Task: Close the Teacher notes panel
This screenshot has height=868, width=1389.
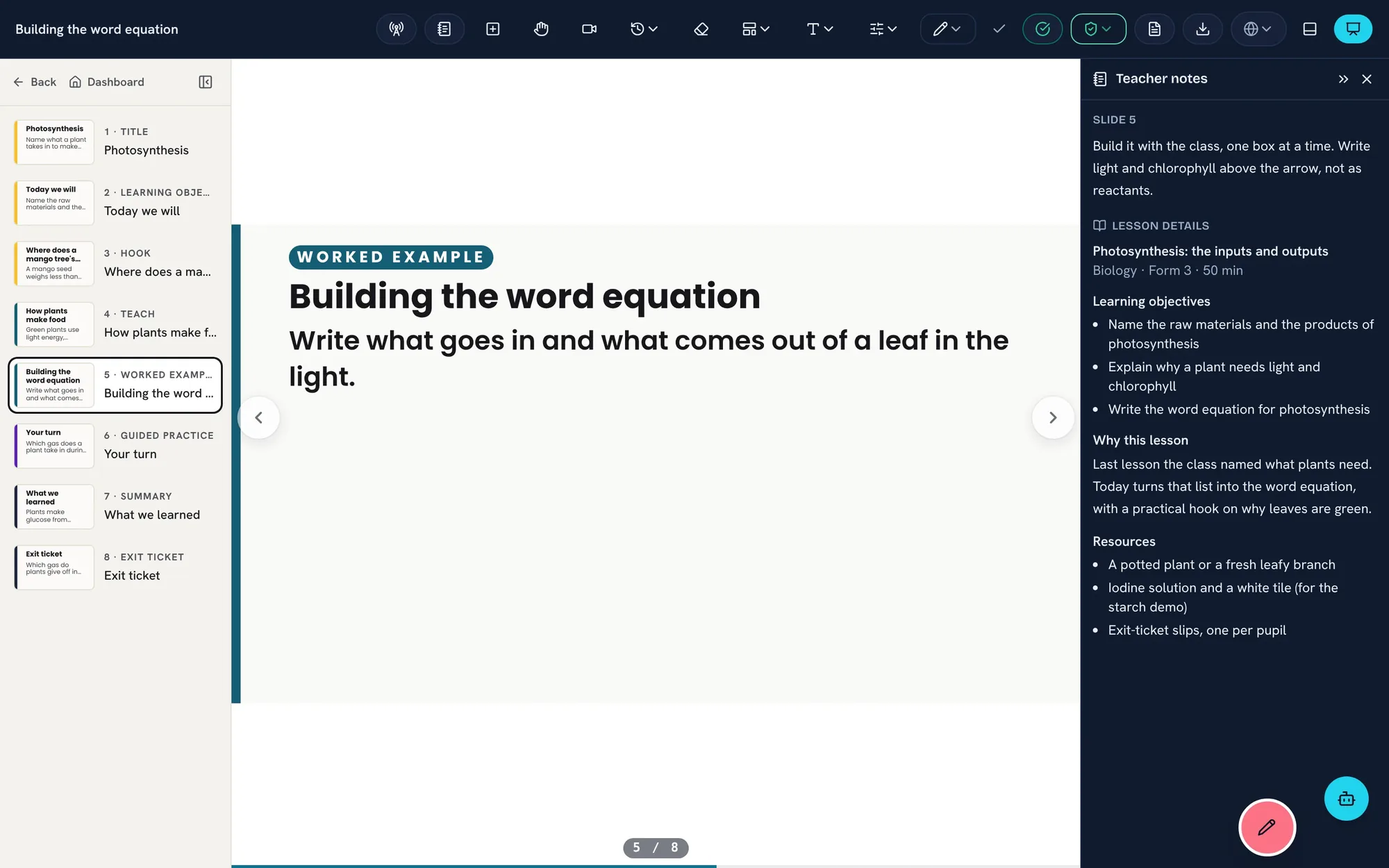Action: [x=1367, y=79]
